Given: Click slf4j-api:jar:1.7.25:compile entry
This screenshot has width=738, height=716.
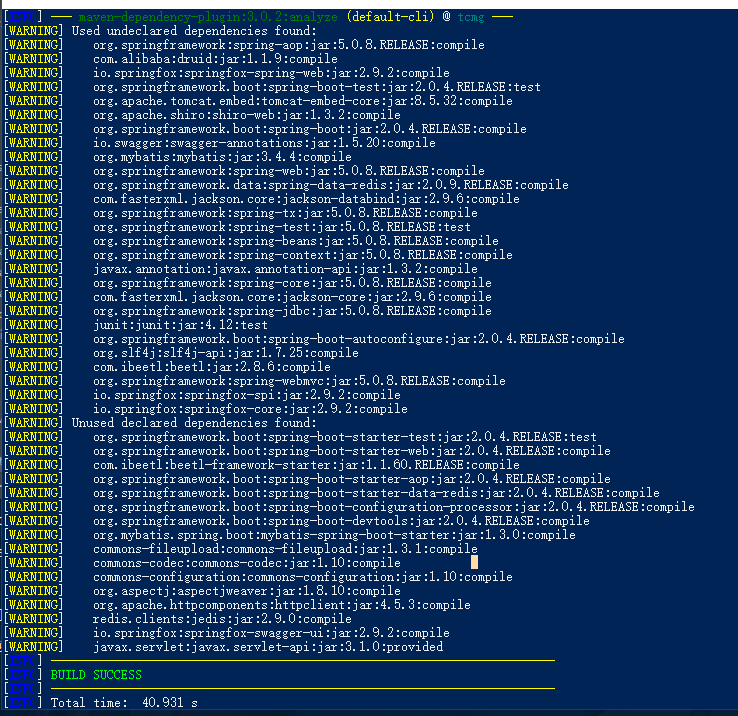Looking at the screenshot, I should [225, 353].
